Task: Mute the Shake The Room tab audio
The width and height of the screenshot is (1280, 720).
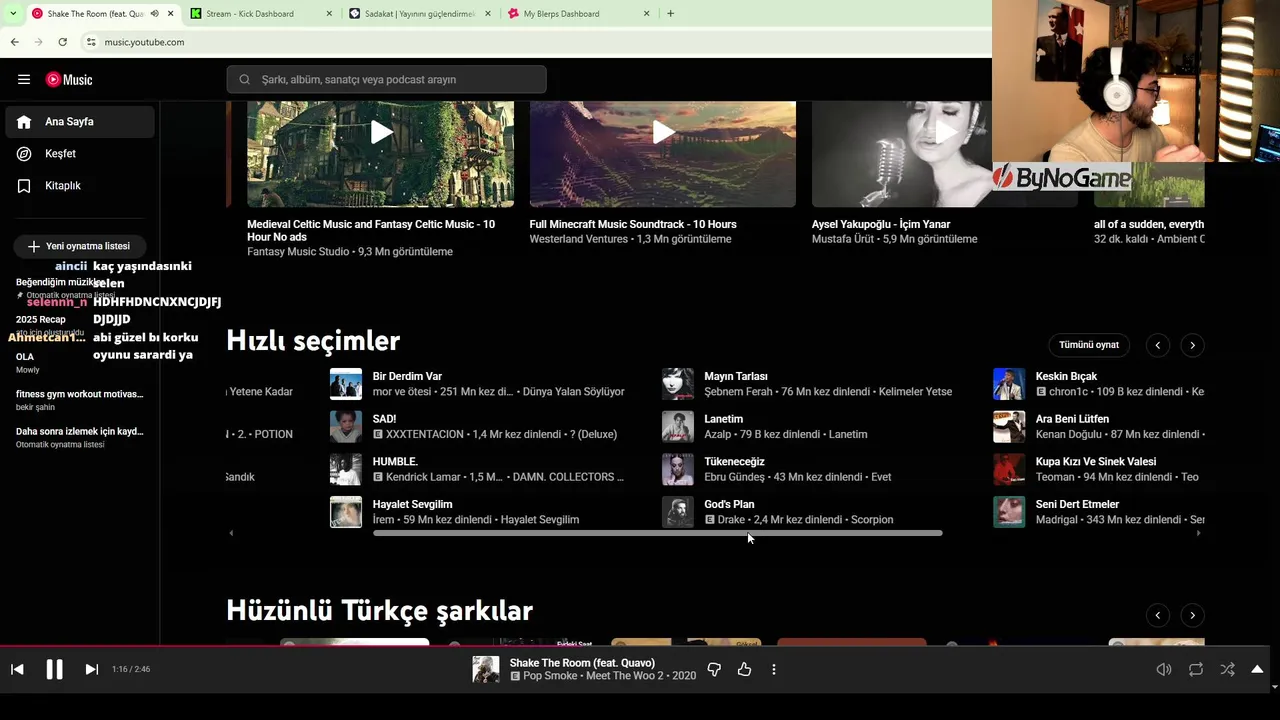Action: tap(154, 13)
